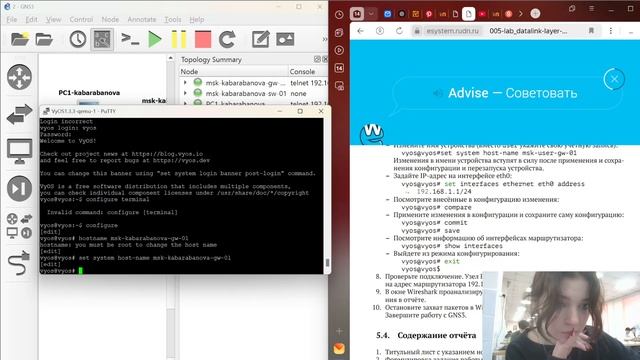Click Add a note icon in toolbar
This screenshot has height=360, width=640.
260,39
